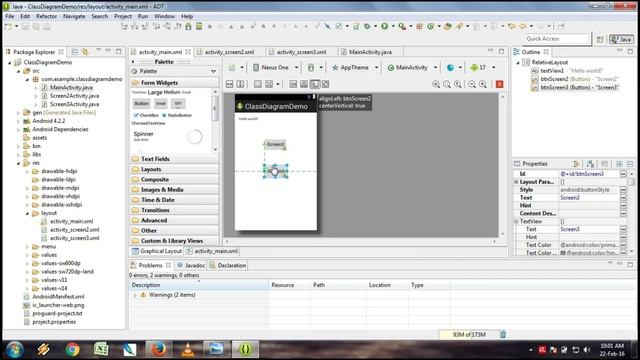Open the Declaration tab
This screenshot has height=360, width=640.
[228, 265]
